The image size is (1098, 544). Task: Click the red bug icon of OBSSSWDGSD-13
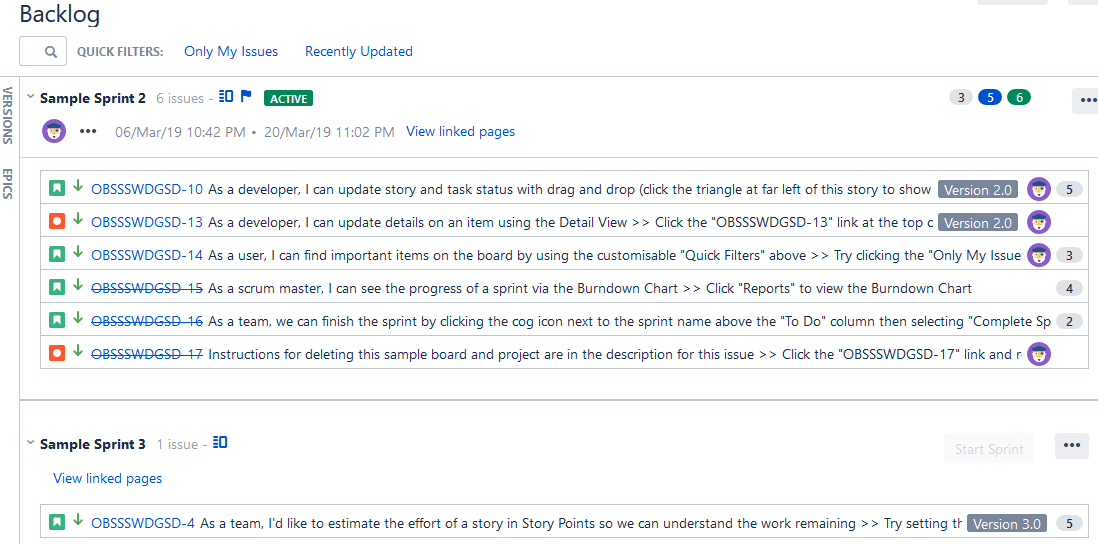57,222
